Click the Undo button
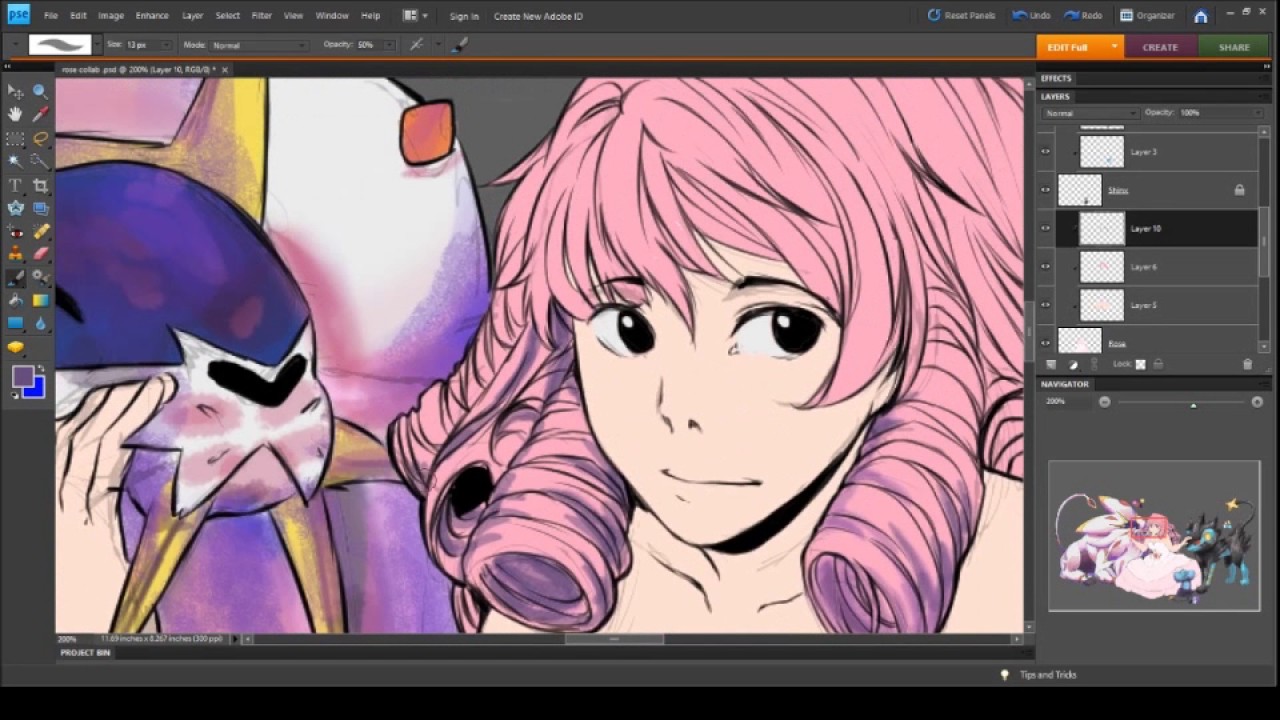The width and height of the screenshot is (1280, 720). click(1031, 16)
